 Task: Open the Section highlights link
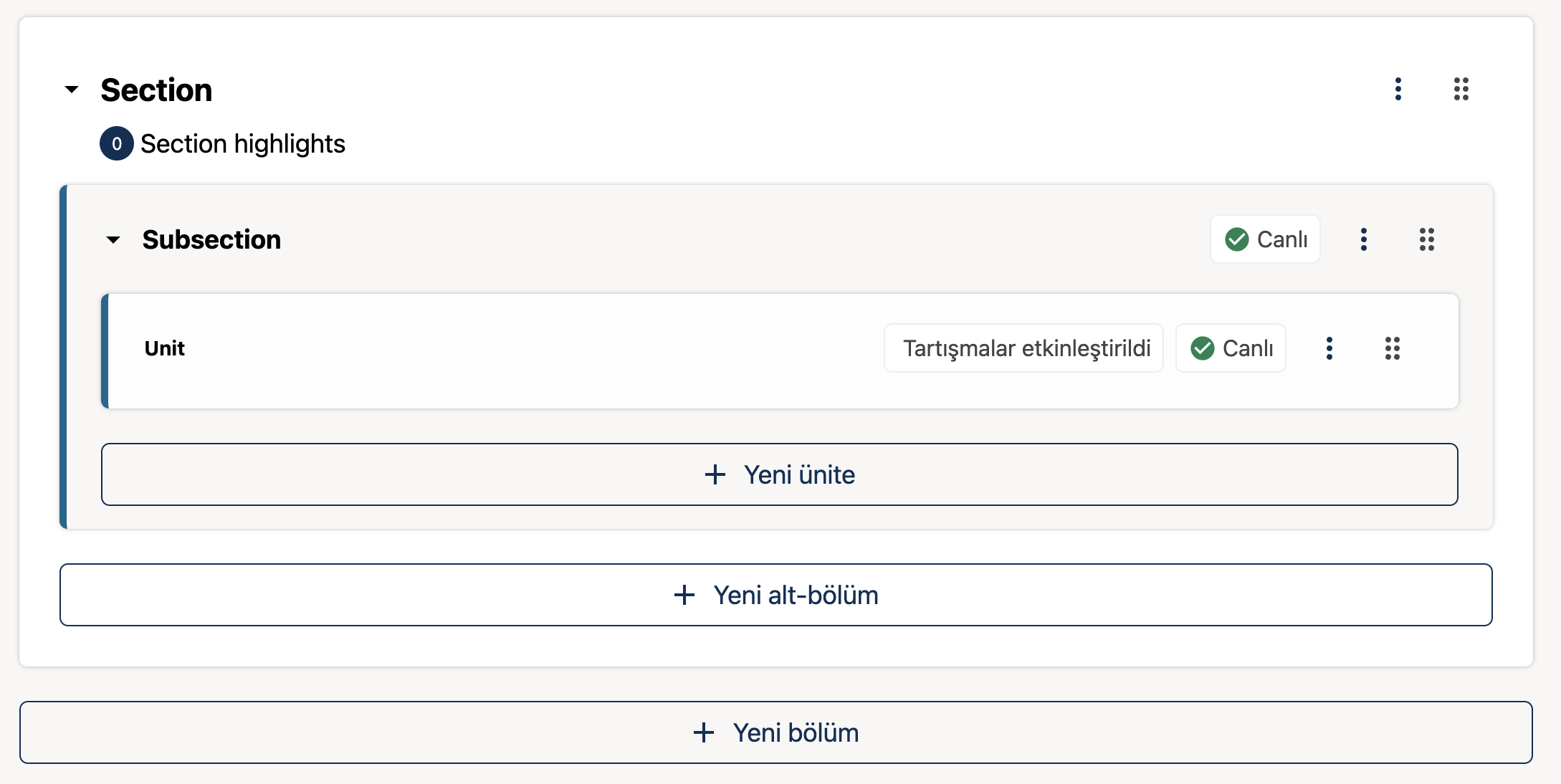tap(242, 144)
